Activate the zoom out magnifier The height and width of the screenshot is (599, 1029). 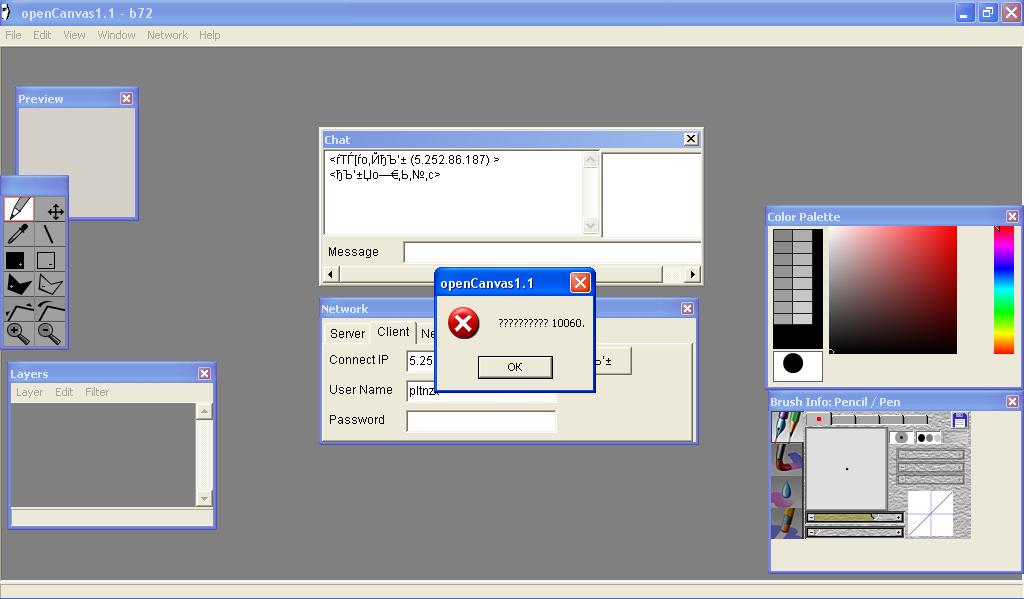50,334
